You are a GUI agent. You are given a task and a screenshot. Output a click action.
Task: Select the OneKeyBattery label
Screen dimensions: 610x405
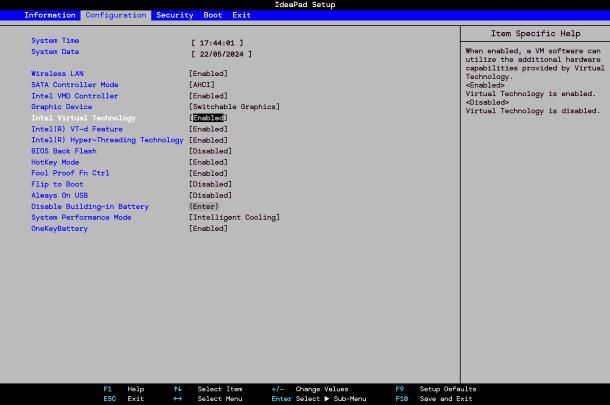click(x=60, y=229)
